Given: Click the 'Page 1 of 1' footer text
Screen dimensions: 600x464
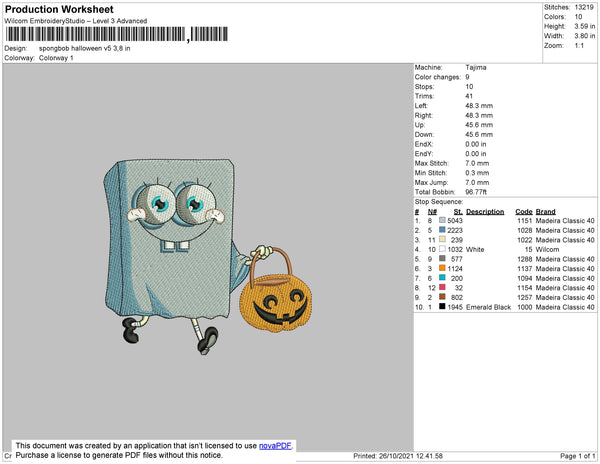Looking at the screenshot, I should (x=578, y=456).
